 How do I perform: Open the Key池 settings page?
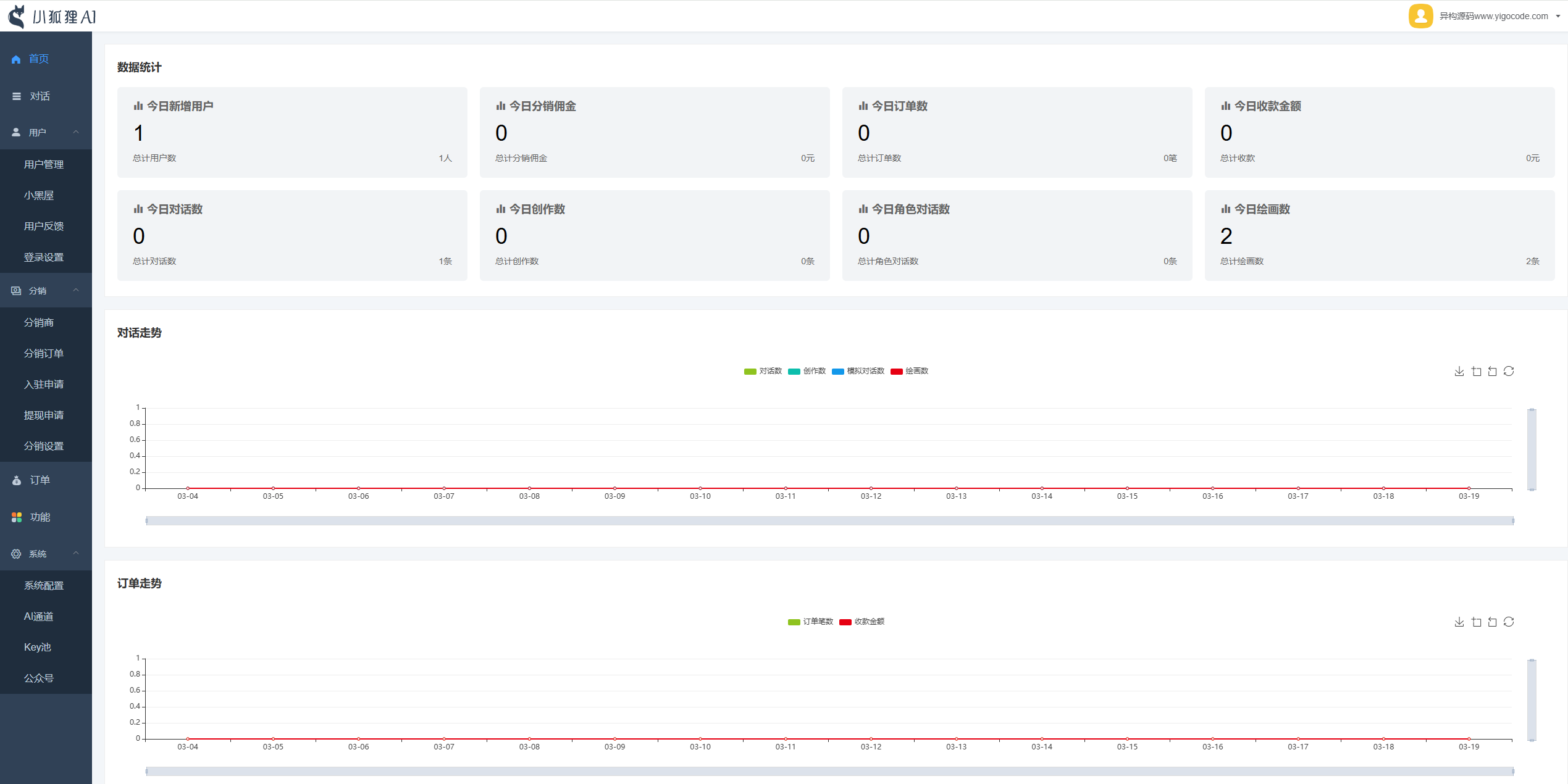coord(37,647)
